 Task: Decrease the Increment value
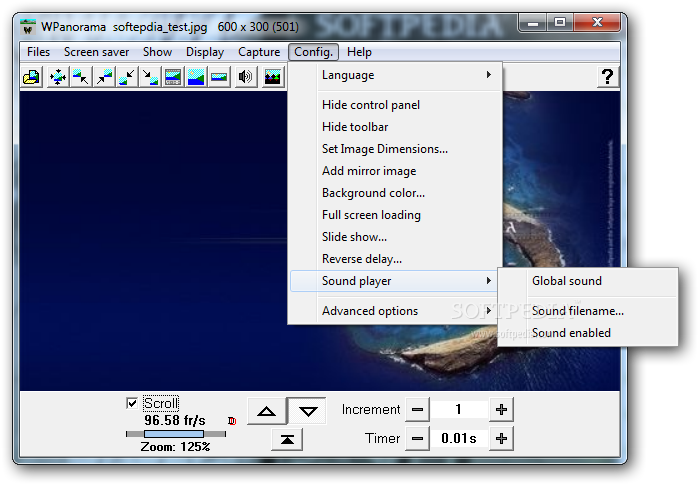pyautogui.click(x=417, y=409)
